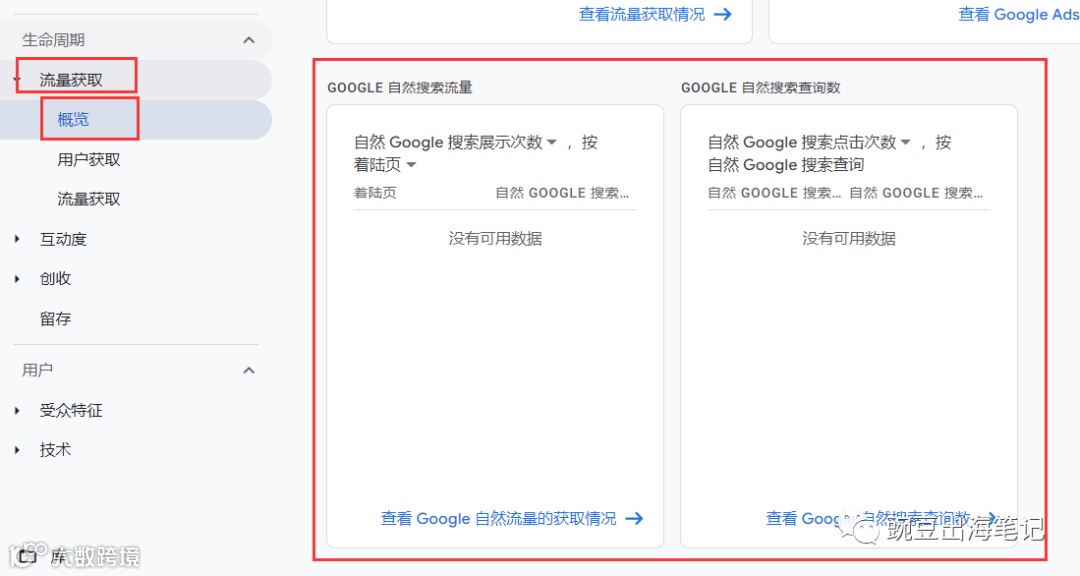This screenshot has width=1080, height=576.
Task: Click 没有可用数据 in the 搜索流量 card
Action: (495, 239)
